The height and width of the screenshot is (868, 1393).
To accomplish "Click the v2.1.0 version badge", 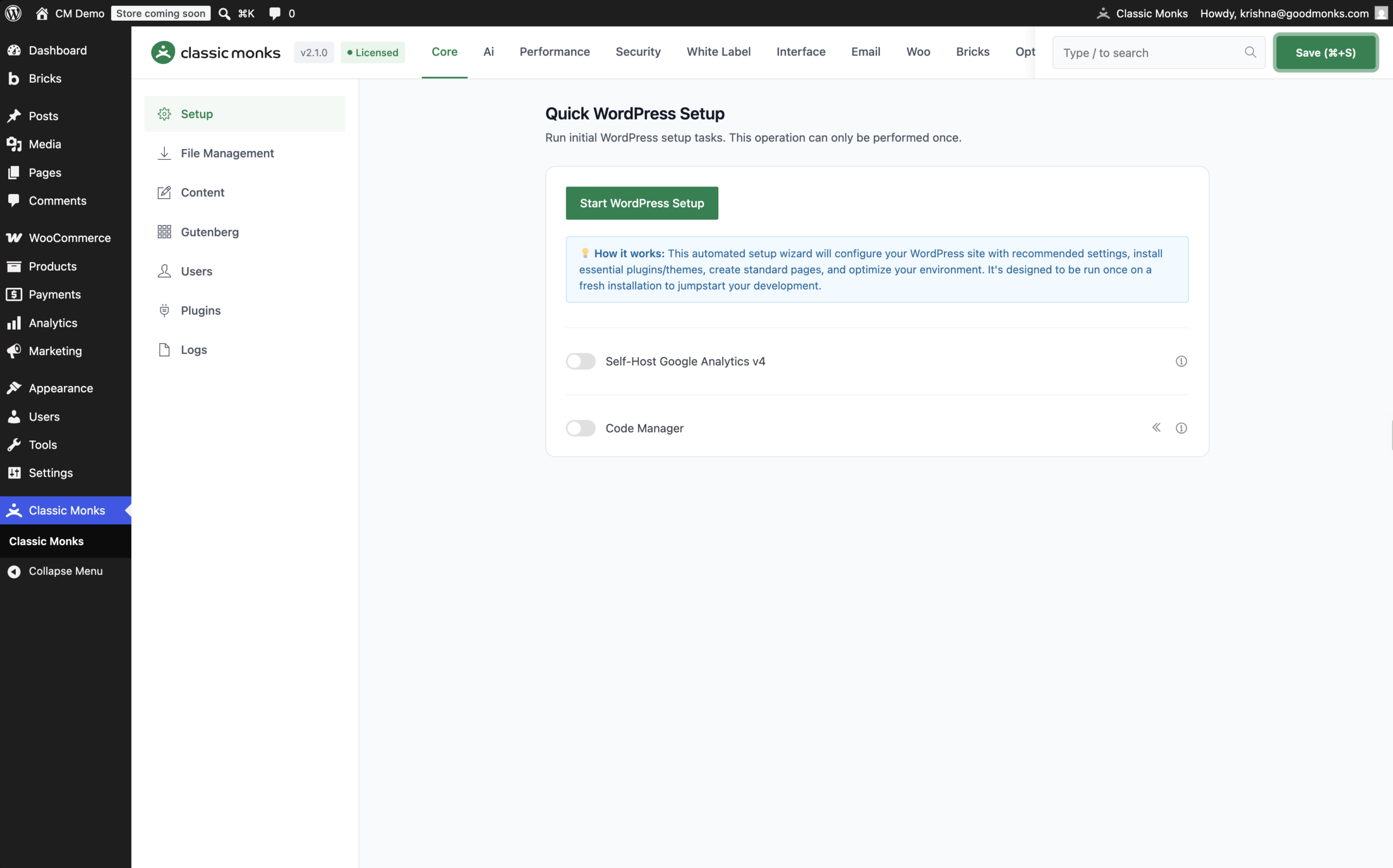I will click(x=313, y=52).
